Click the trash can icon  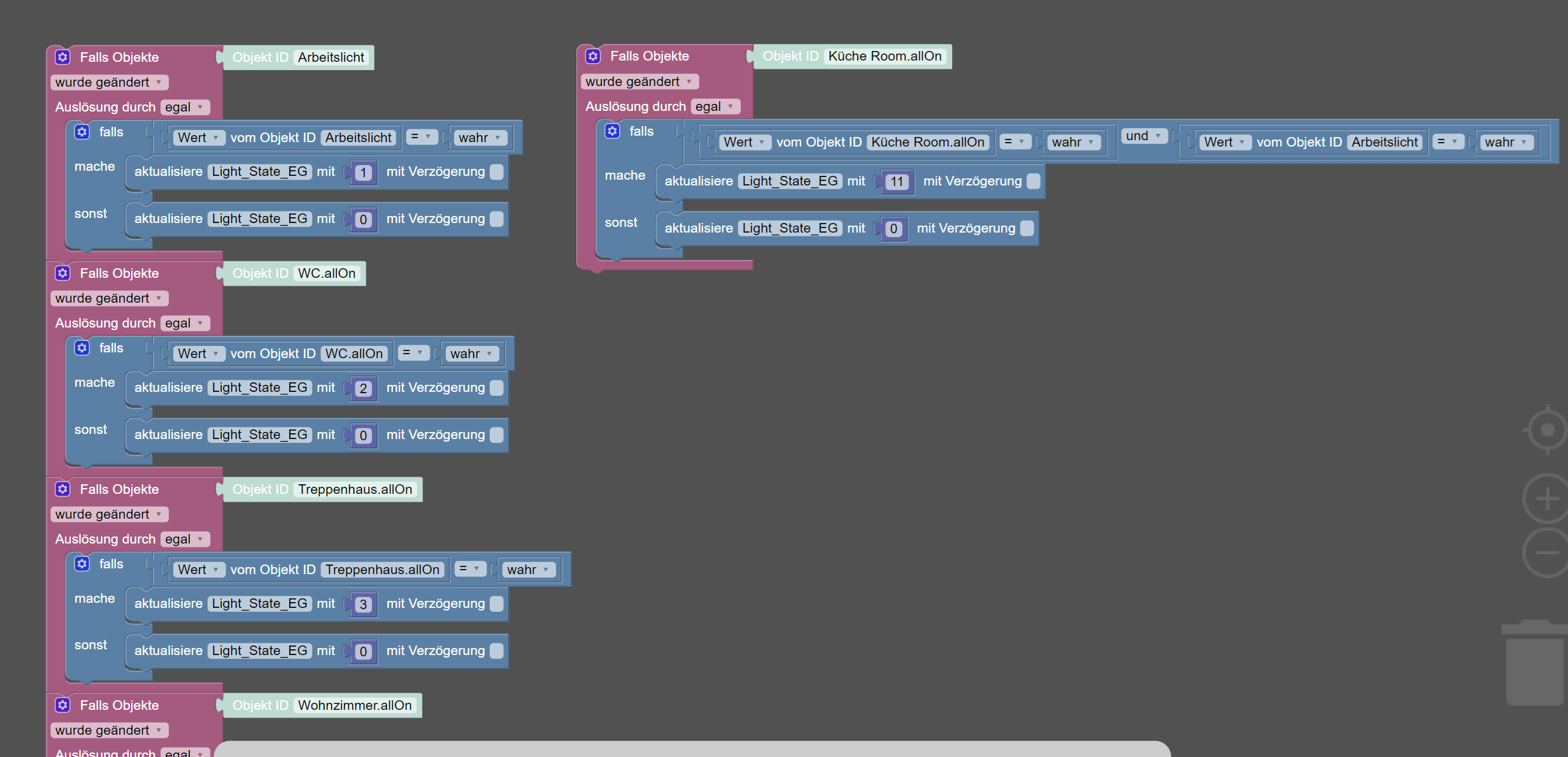(x=1534, y=663)
